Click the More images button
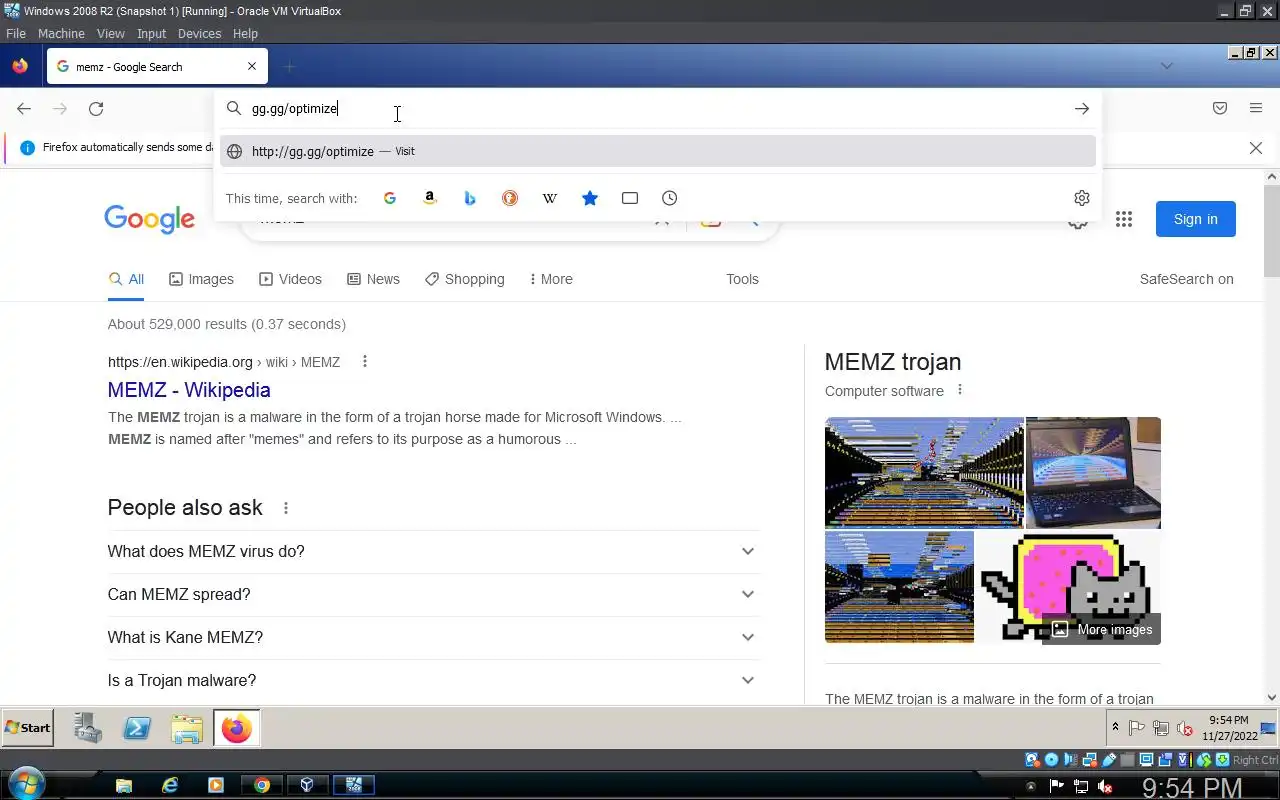The height and width of the screenshot is (800, 1280). click(1102, 629)
